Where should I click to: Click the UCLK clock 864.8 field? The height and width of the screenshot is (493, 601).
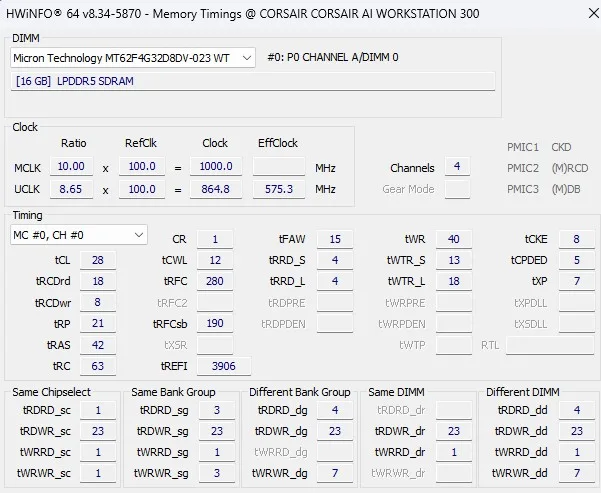point(215,189)
